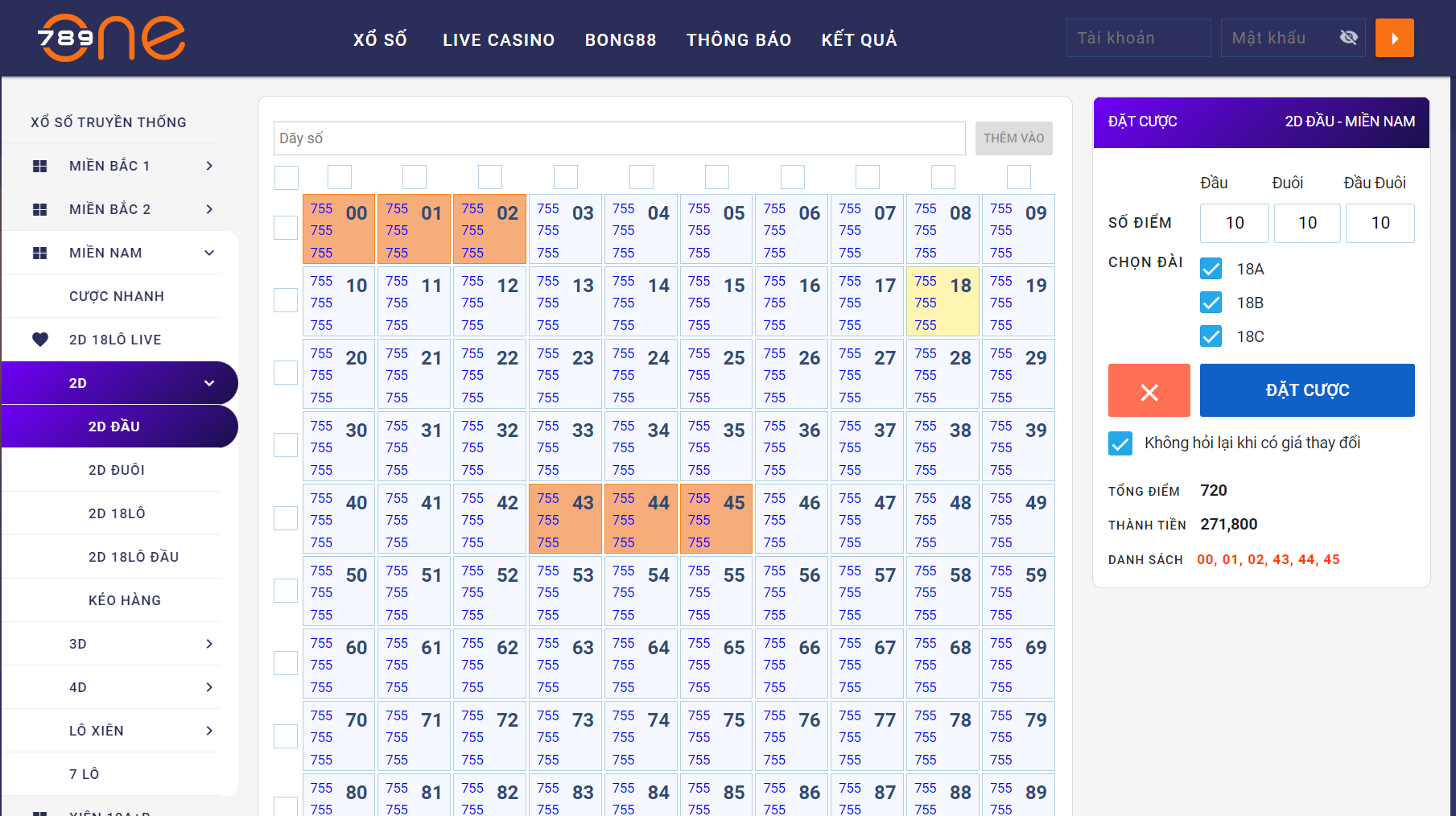The width and height of the screenshot is (1456, 816).
Task: Open the Live Casino menu
Action: 499,39
